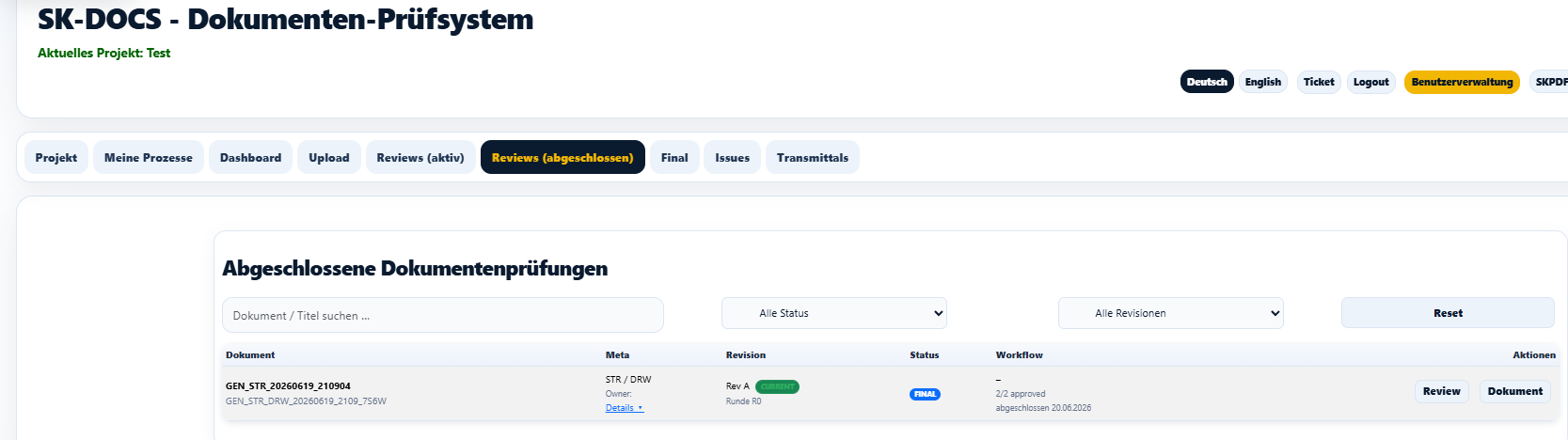The height and width of the screenshot is (440, 1568).
Task: Open the Final tab
Action: [674, 158]
